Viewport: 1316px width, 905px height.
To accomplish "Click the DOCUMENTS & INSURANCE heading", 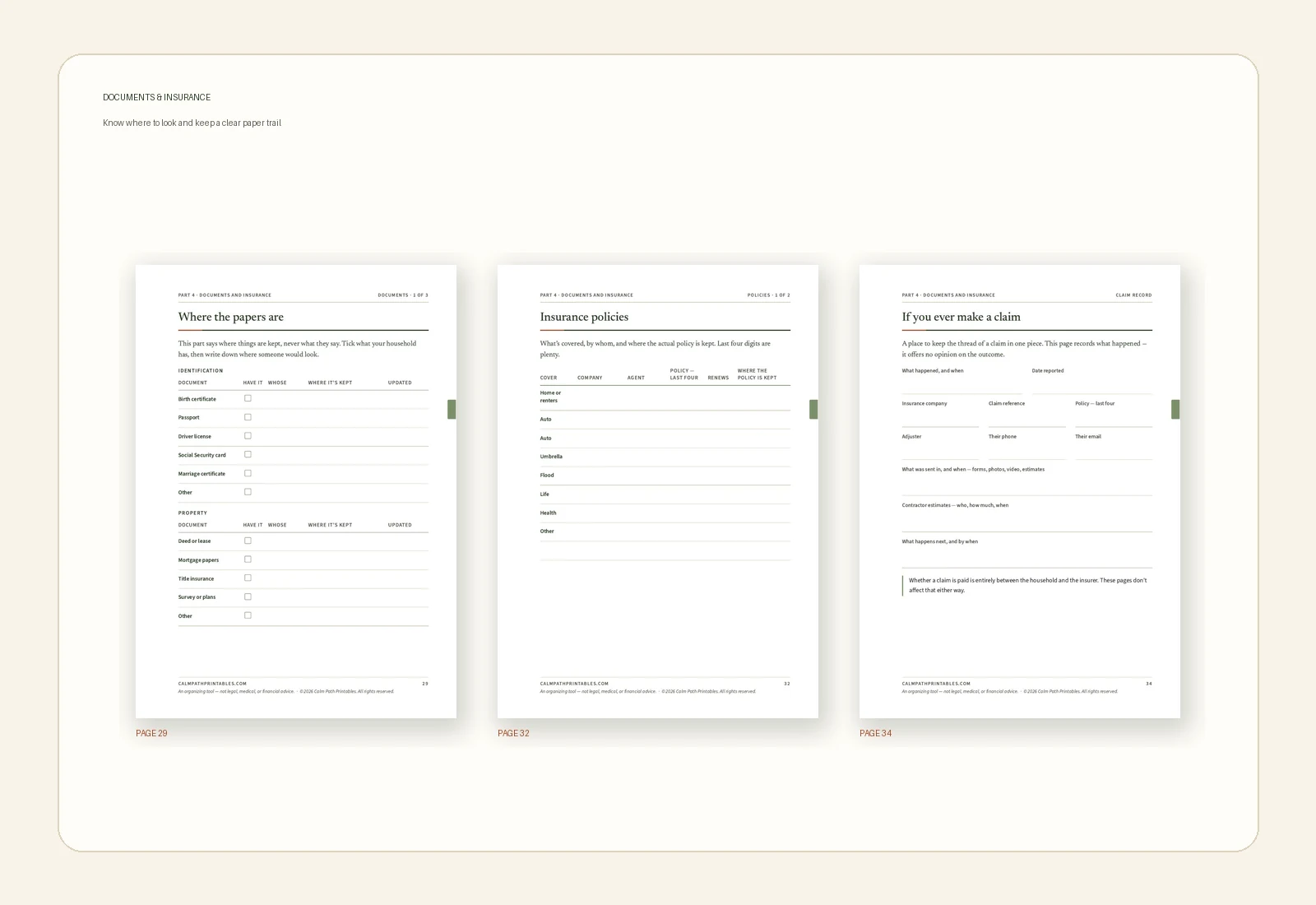I will [x=156, y=97].
